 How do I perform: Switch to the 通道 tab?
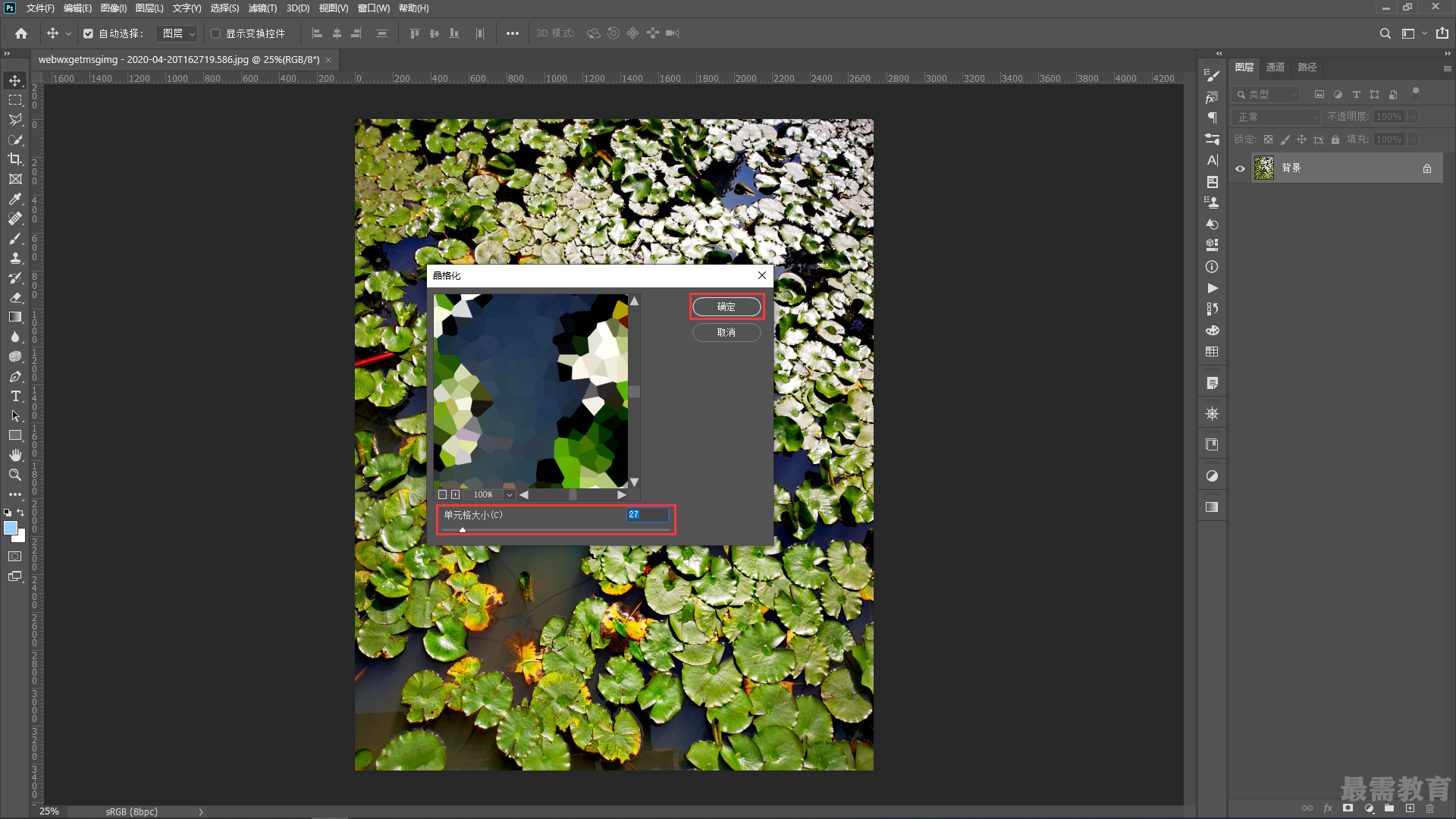[1276, 67]
